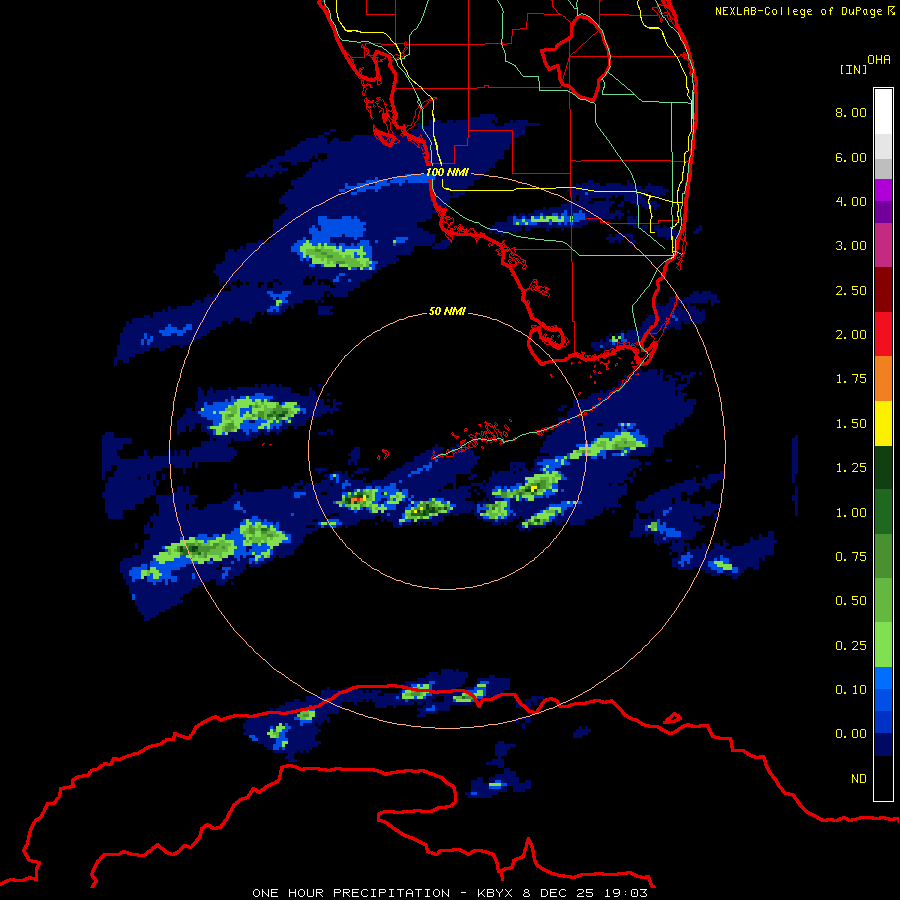Click the ONE HOUR PRECIPITATION caption text
This screenshot has width=900, height=900.
pos(351,893)
